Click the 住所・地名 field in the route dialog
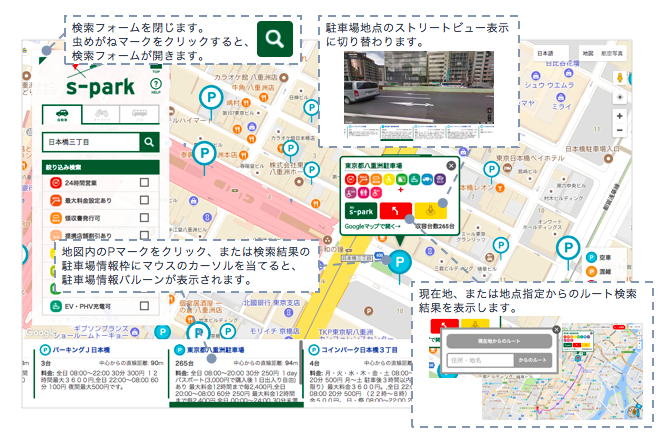The height and width of the screenshot is (442, 671). click(x=480, y=360)
